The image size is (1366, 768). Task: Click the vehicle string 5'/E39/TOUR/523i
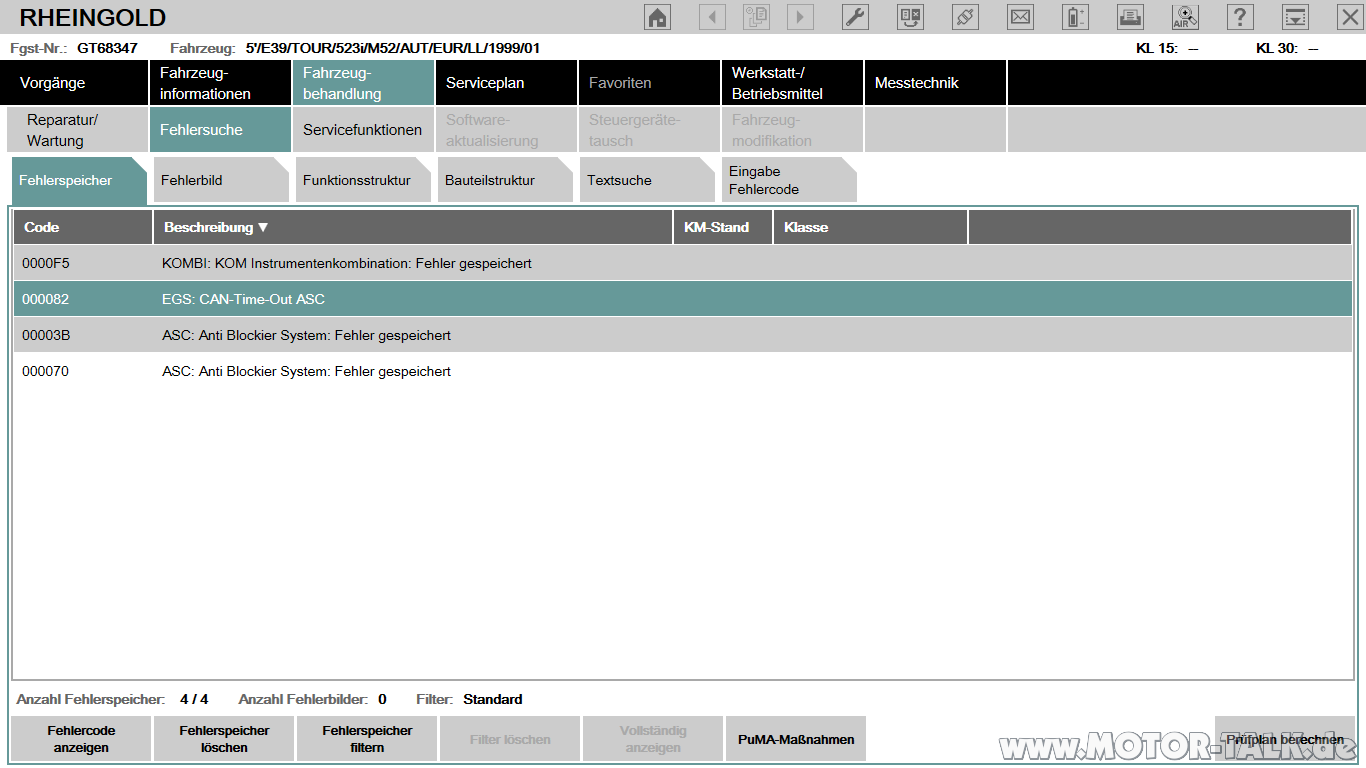(393, 48)
